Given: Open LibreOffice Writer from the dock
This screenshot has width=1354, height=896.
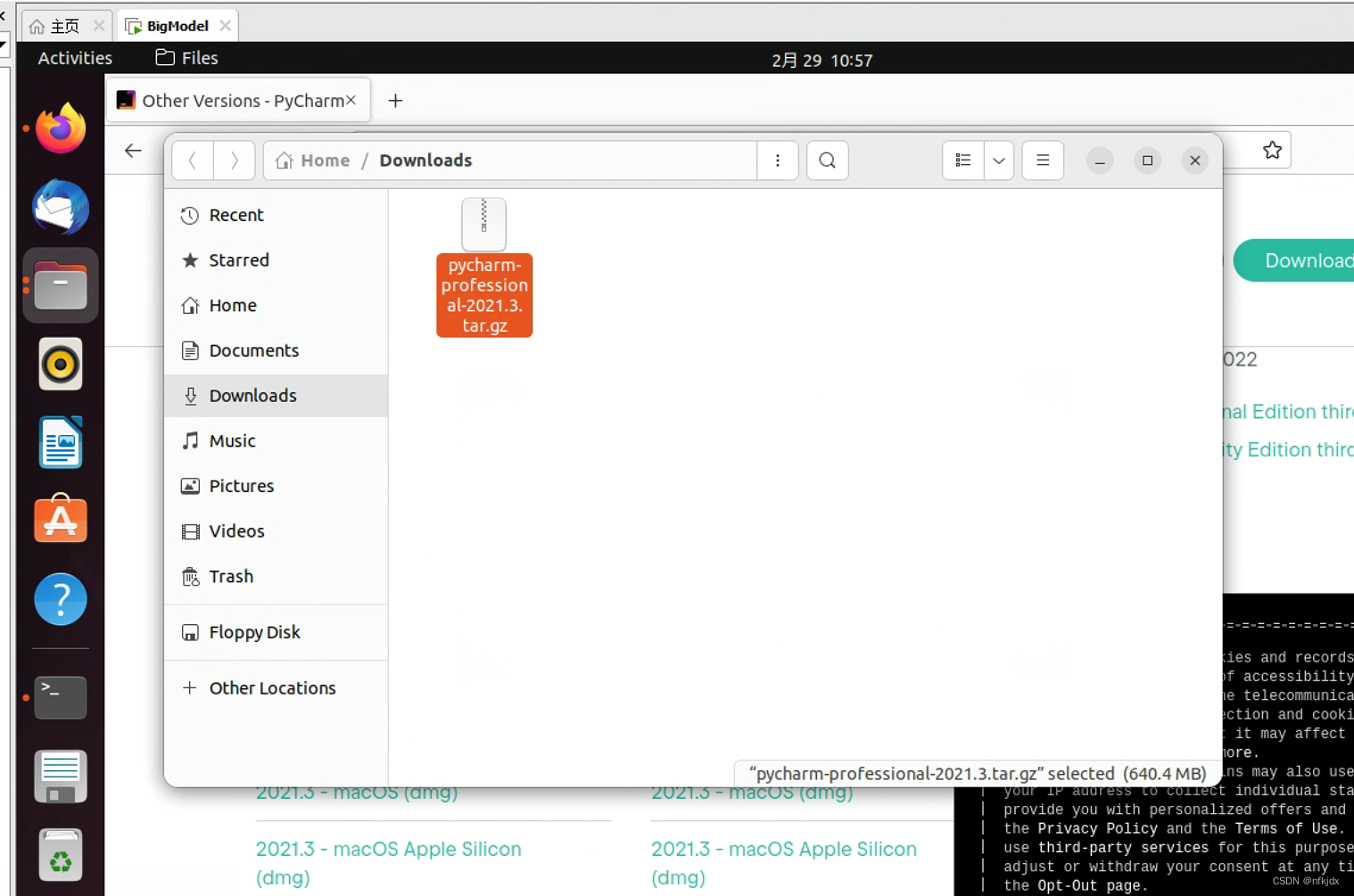Looking at the screenshot, I should click(x=61, y=442).
